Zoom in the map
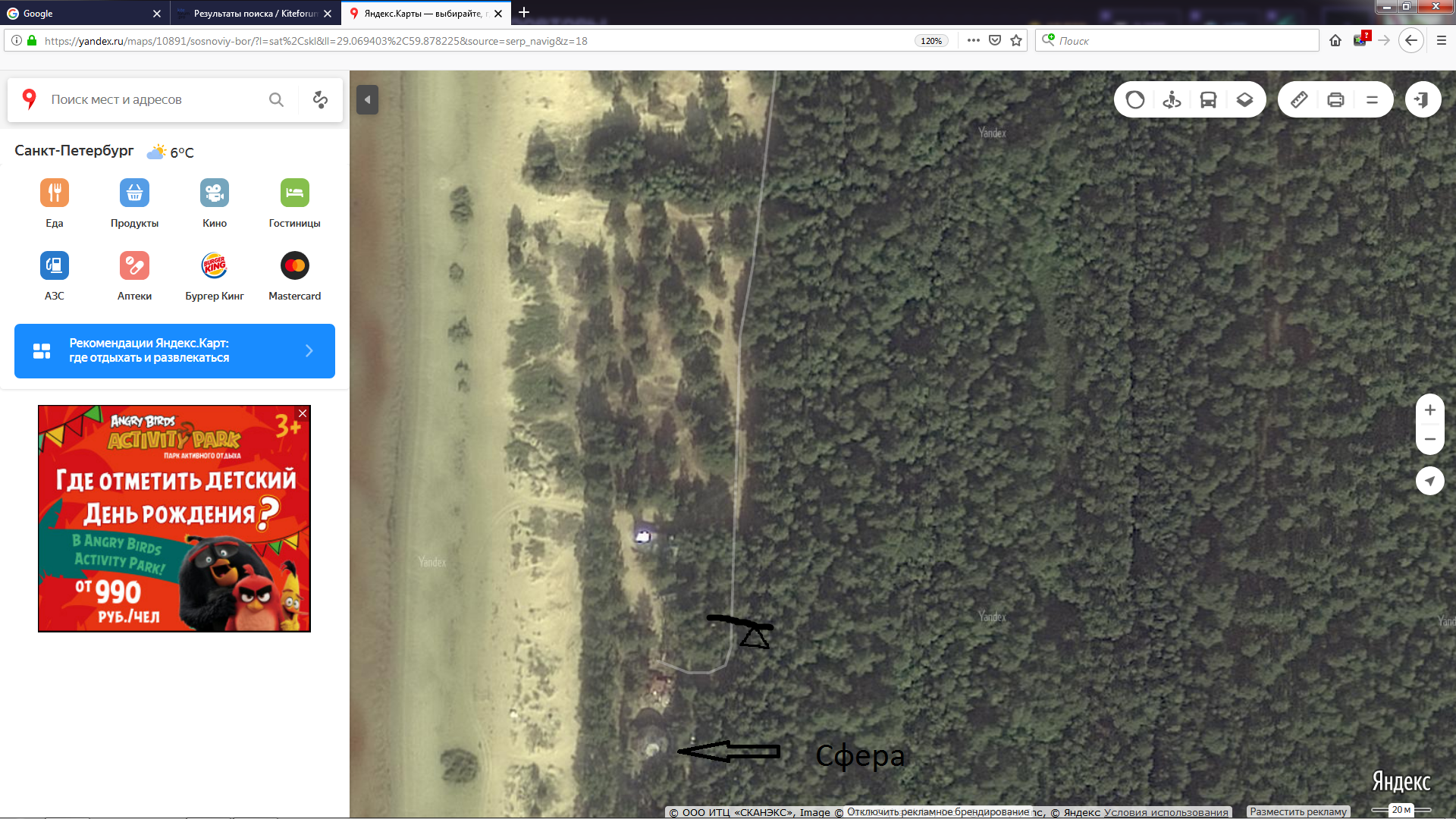1456x819 pixels. [x=1429, y=410]
